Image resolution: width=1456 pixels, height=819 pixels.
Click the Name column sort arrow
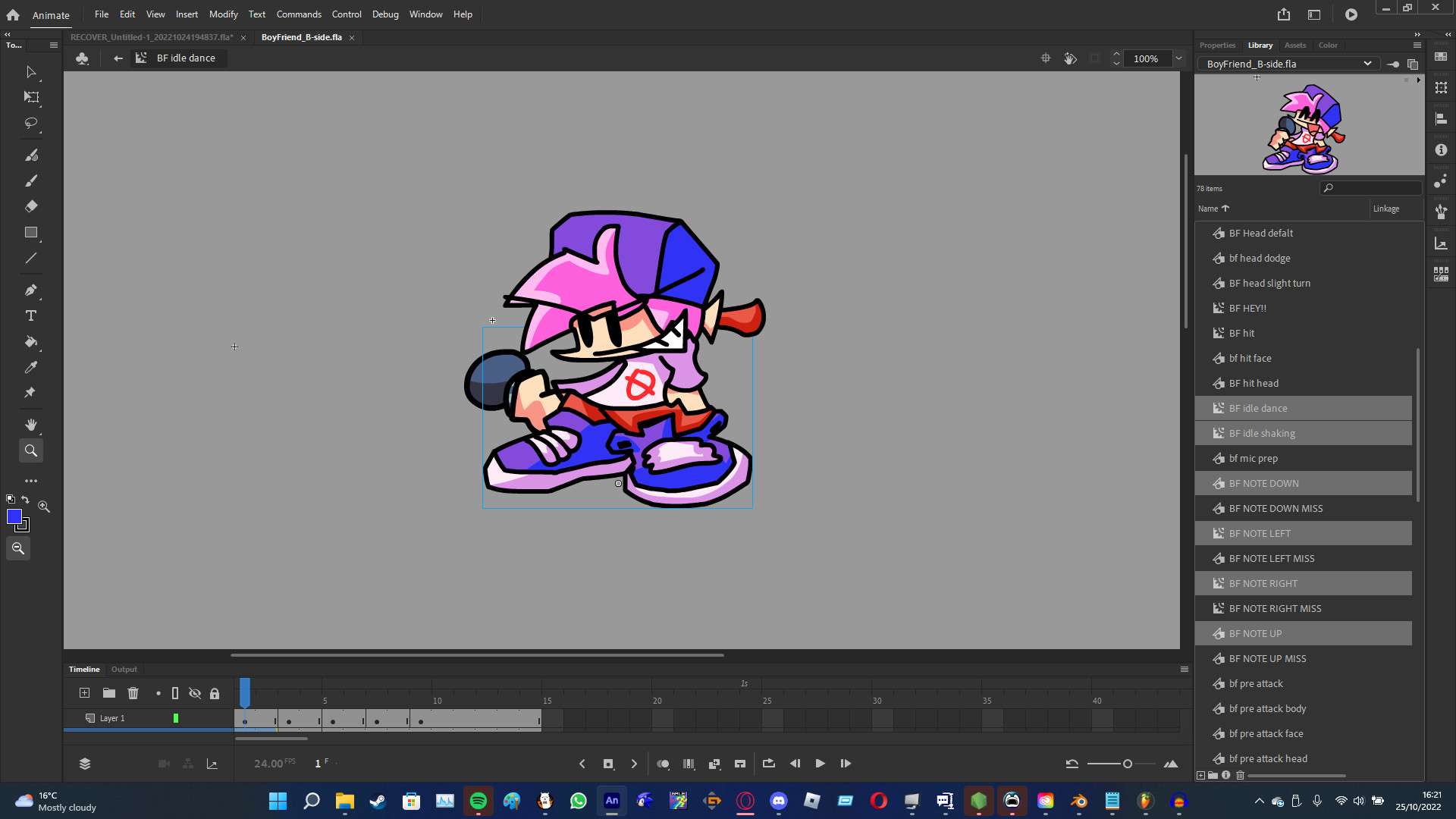(x=1225, y=209)
